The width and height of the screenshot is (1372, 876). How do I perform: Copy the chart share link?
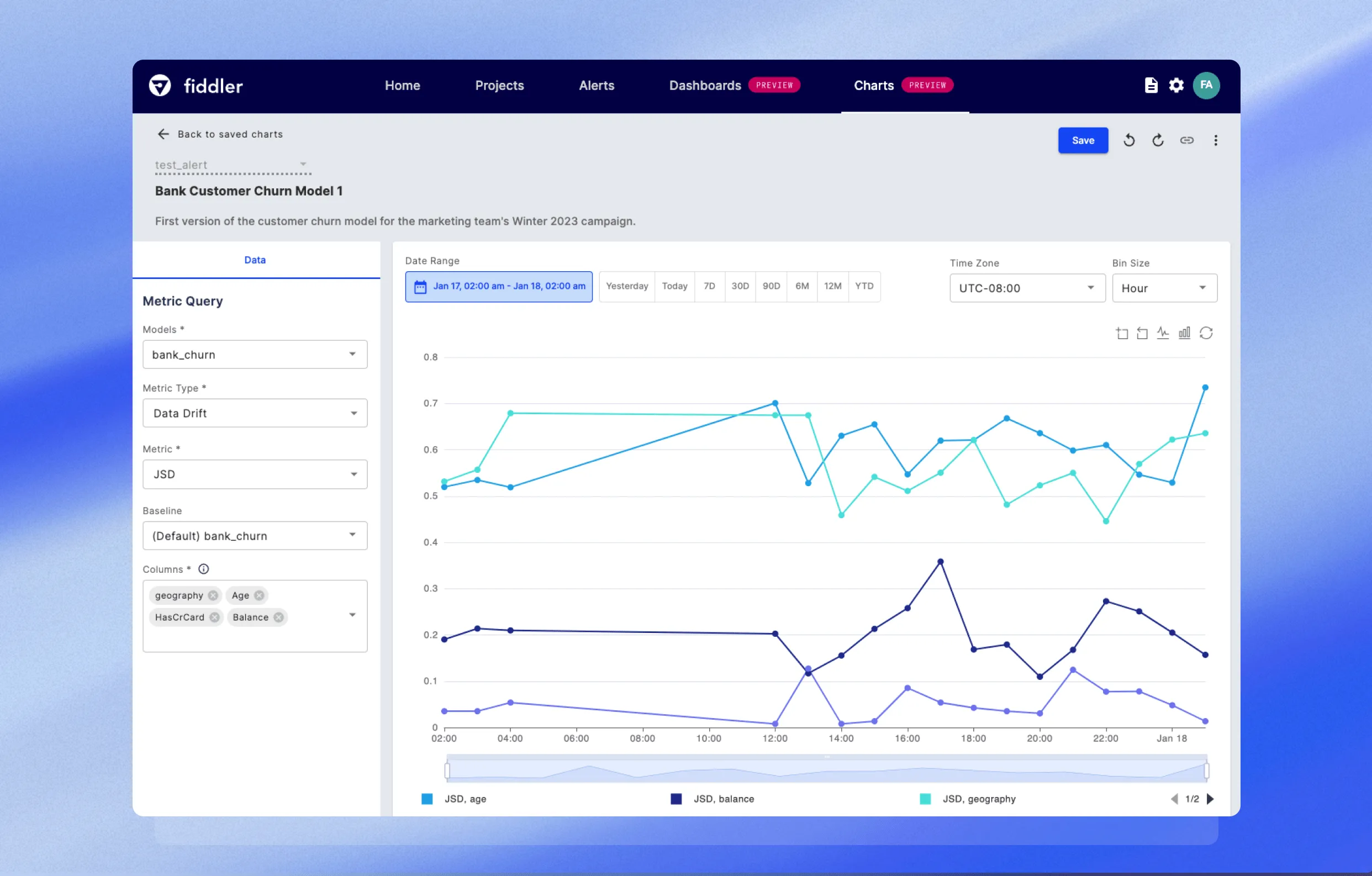(x=1187, y=140)
